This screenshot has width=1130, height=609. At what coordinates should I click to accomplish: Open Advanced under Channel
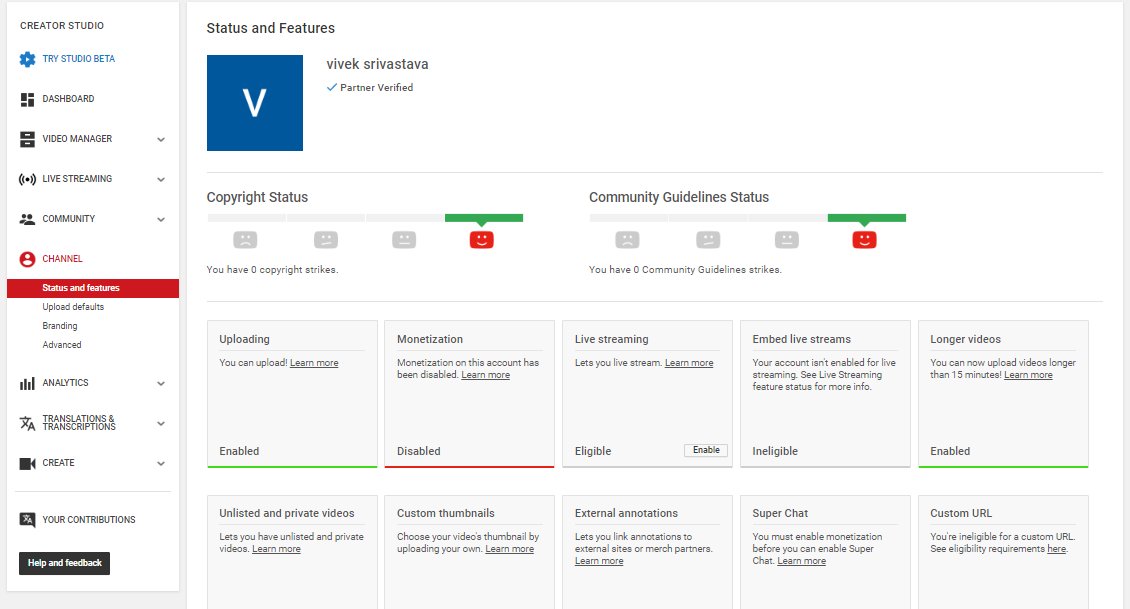(x=62, y=344)
